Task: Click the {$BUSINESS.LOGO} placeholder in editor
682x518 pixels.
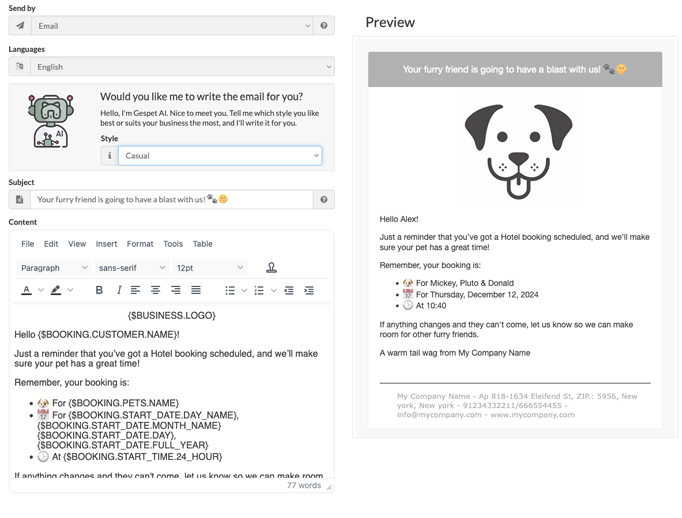Action: [x=171, y=315]
